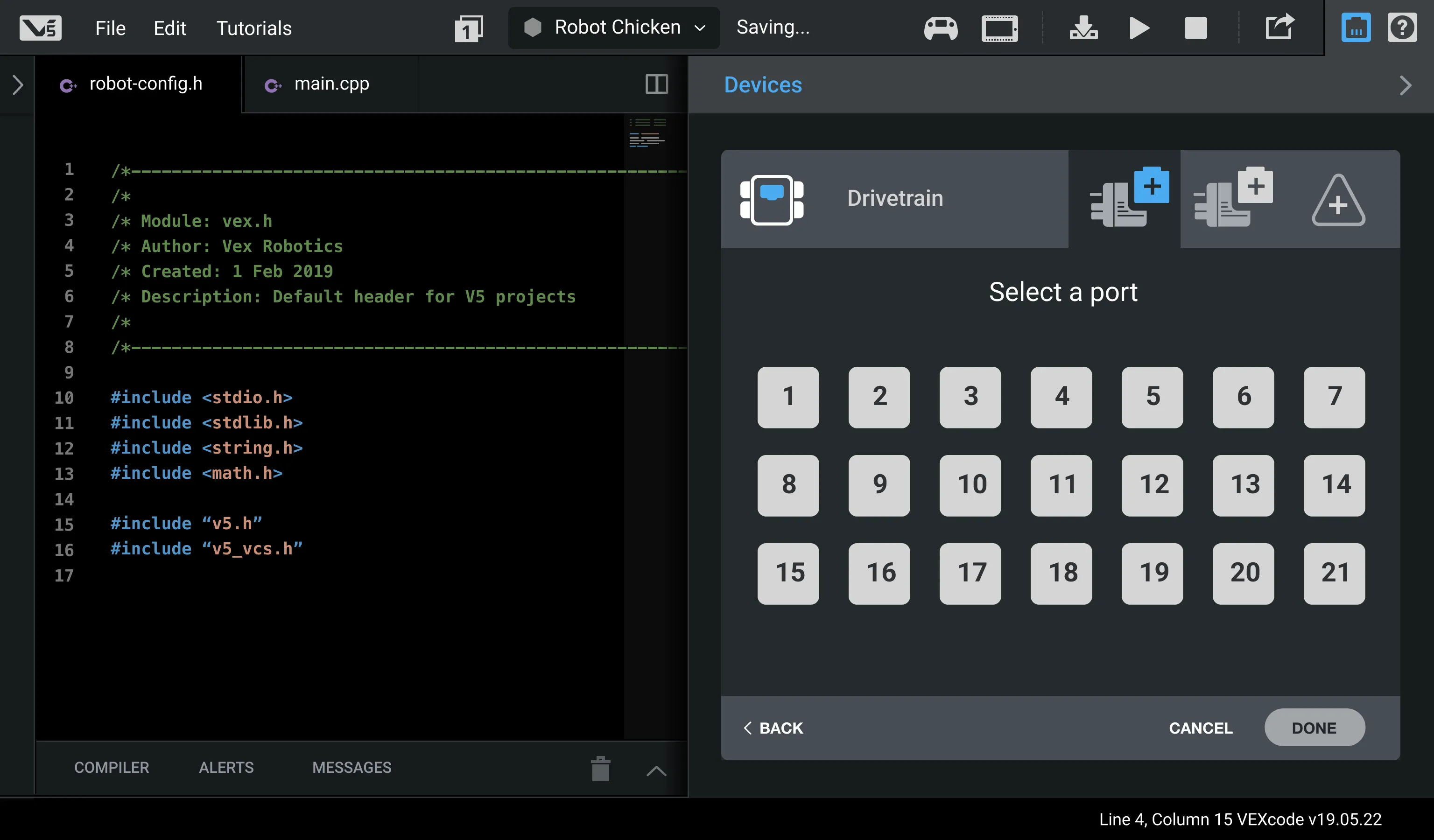Toggle split editor view icon
The width and height of the screenshot is (1434, 840).
point(656,84)
